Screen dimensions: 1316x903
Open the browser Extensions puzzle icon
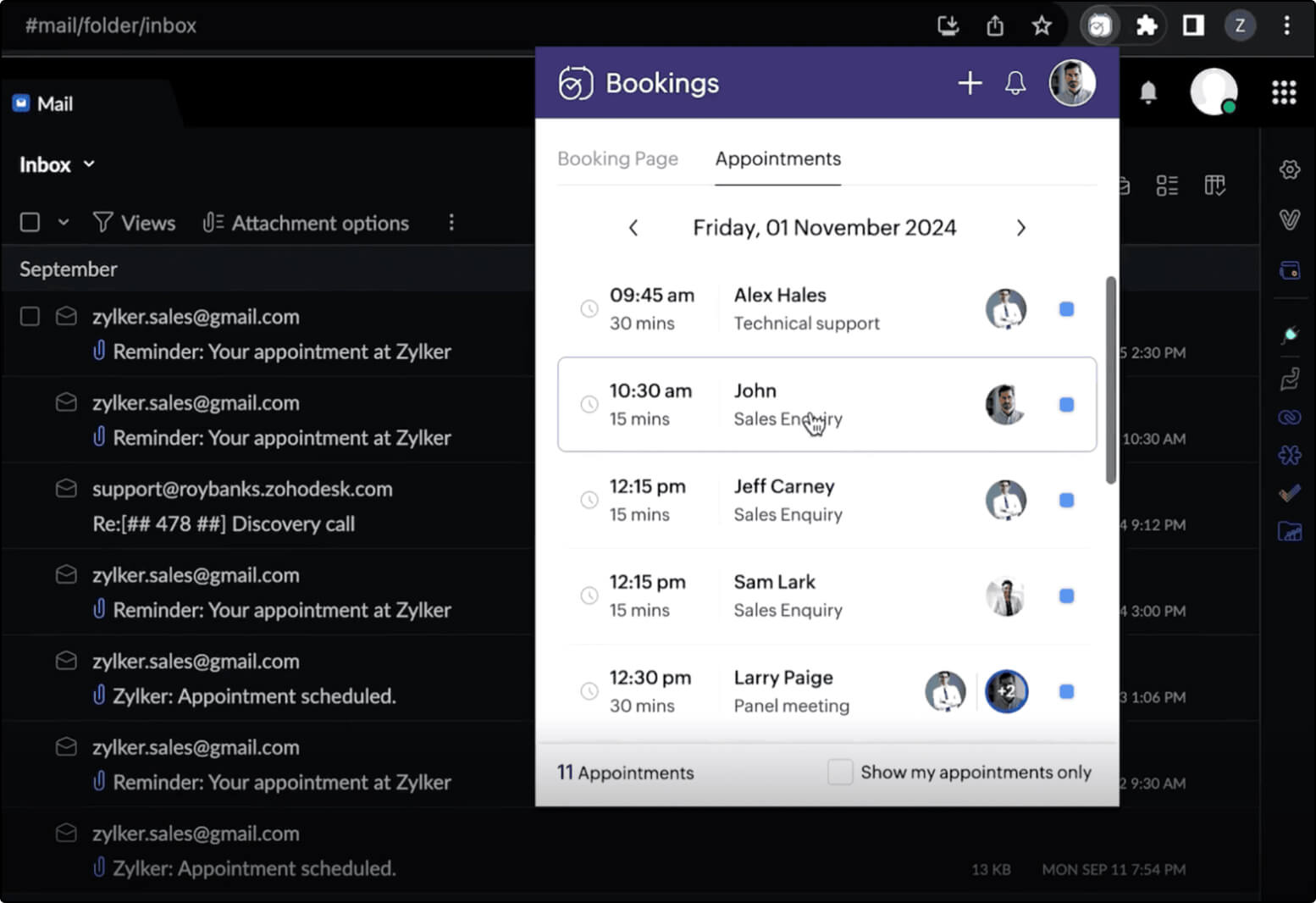pos(1146,25)
